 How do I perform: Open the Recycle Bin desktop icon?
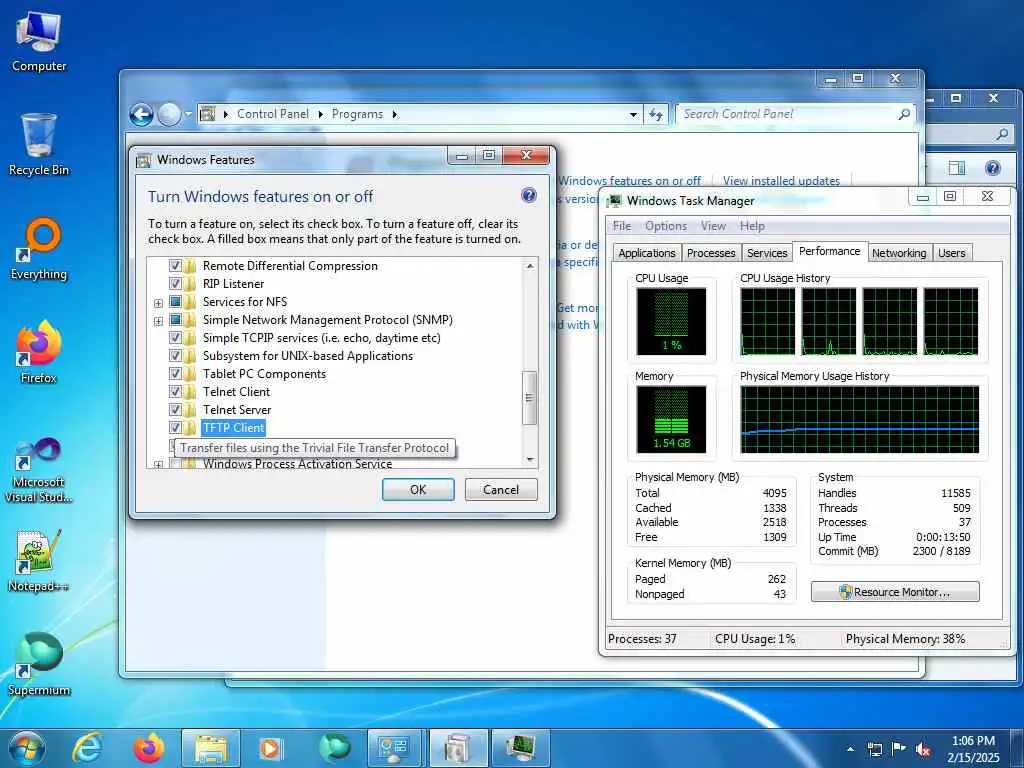[39, 144]
